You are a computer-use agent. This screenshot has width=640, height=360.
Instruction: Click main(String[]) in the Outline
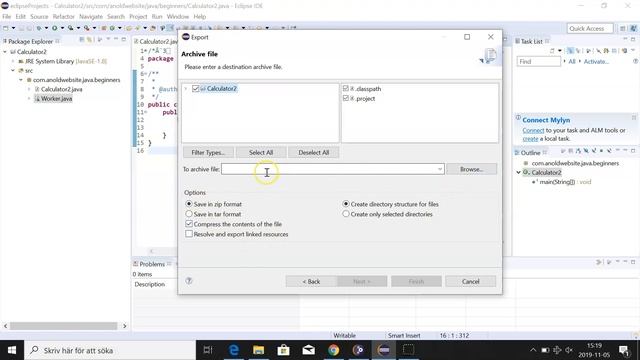point(557,182)
